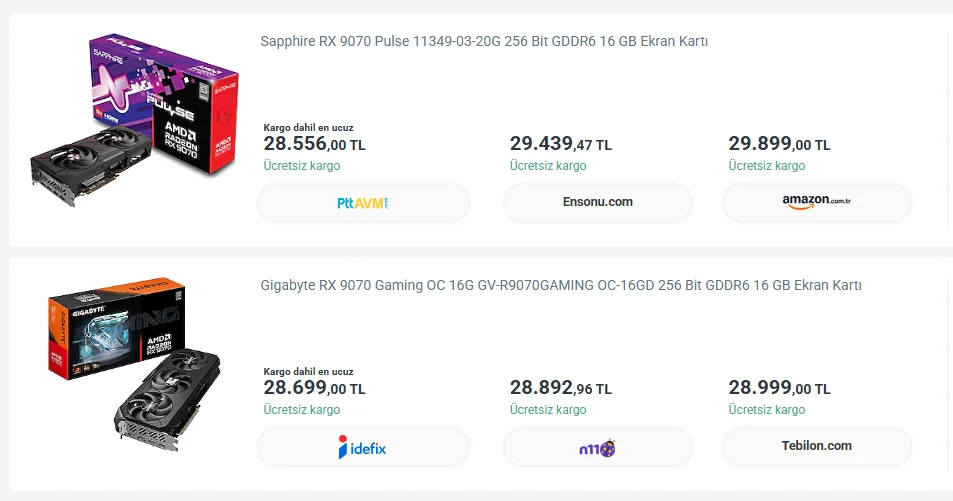Click Ücretsiz kargo under the 28.892,96 TL price
Viewport: 953px width, 501px height.
(x=547, y=410)
